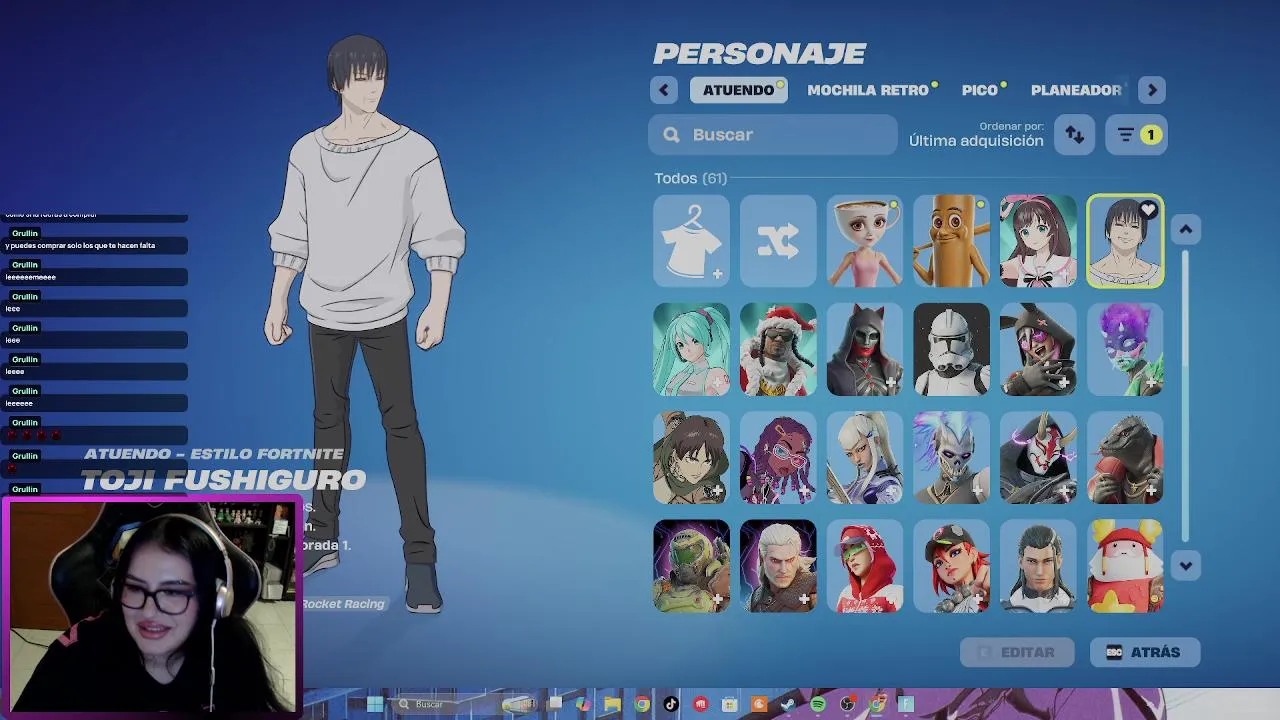
Task: Open the filter options button
Action: (x=1137, y=135)
